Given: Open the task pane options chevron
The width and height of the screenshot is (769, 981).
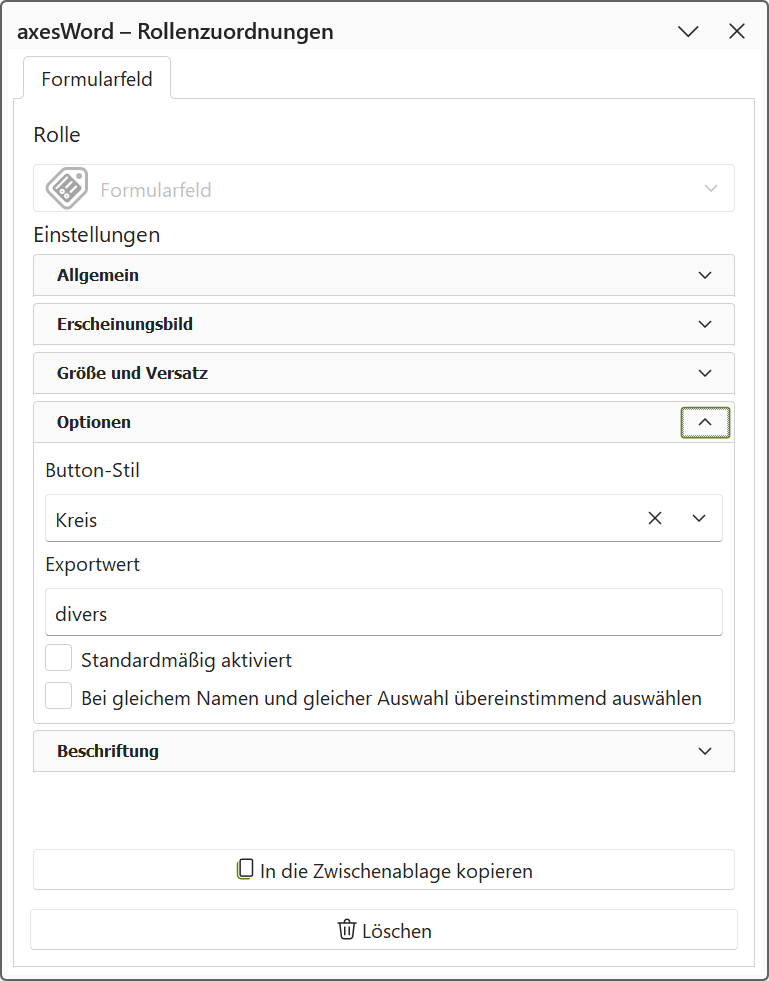Looking at the screenshot, I should [x=688, y=31].
